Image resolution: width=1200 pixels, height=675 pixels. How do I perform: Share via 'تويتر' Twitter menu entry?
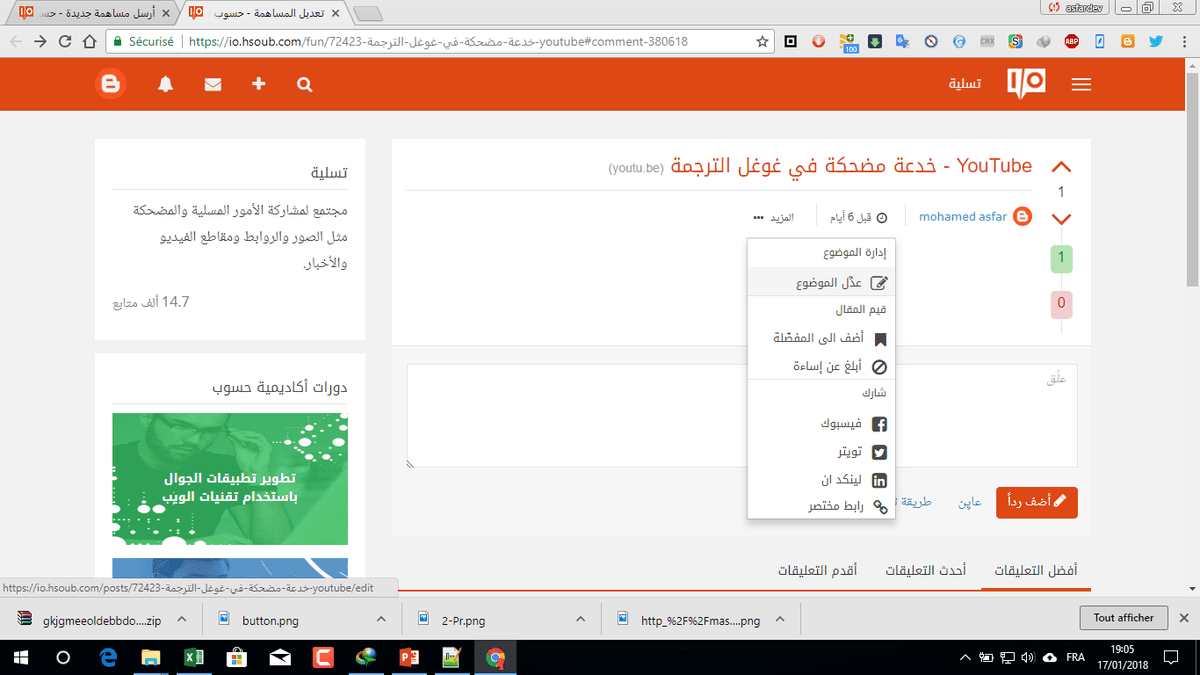click(821, 452)
